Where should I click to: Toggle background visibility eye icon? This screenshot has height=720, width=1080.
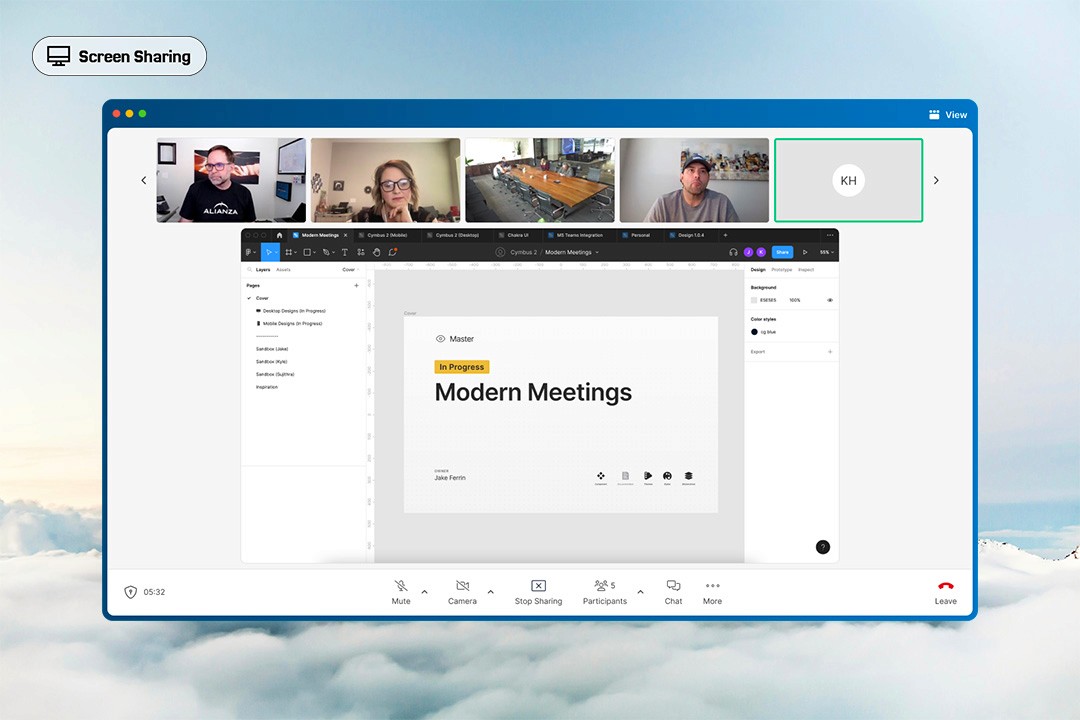coord(829,300)
